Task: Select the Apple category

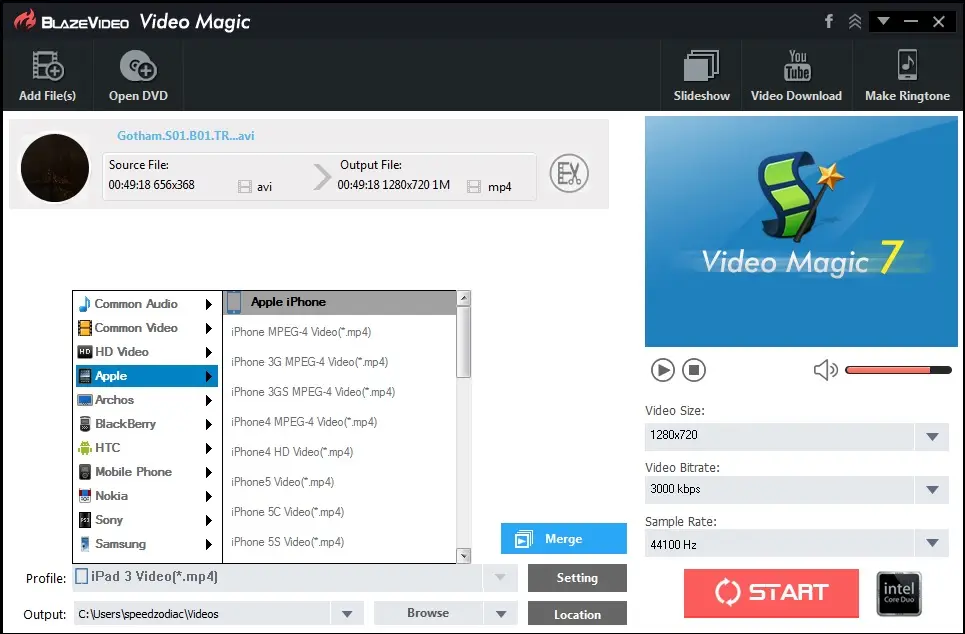Action: 146,375
